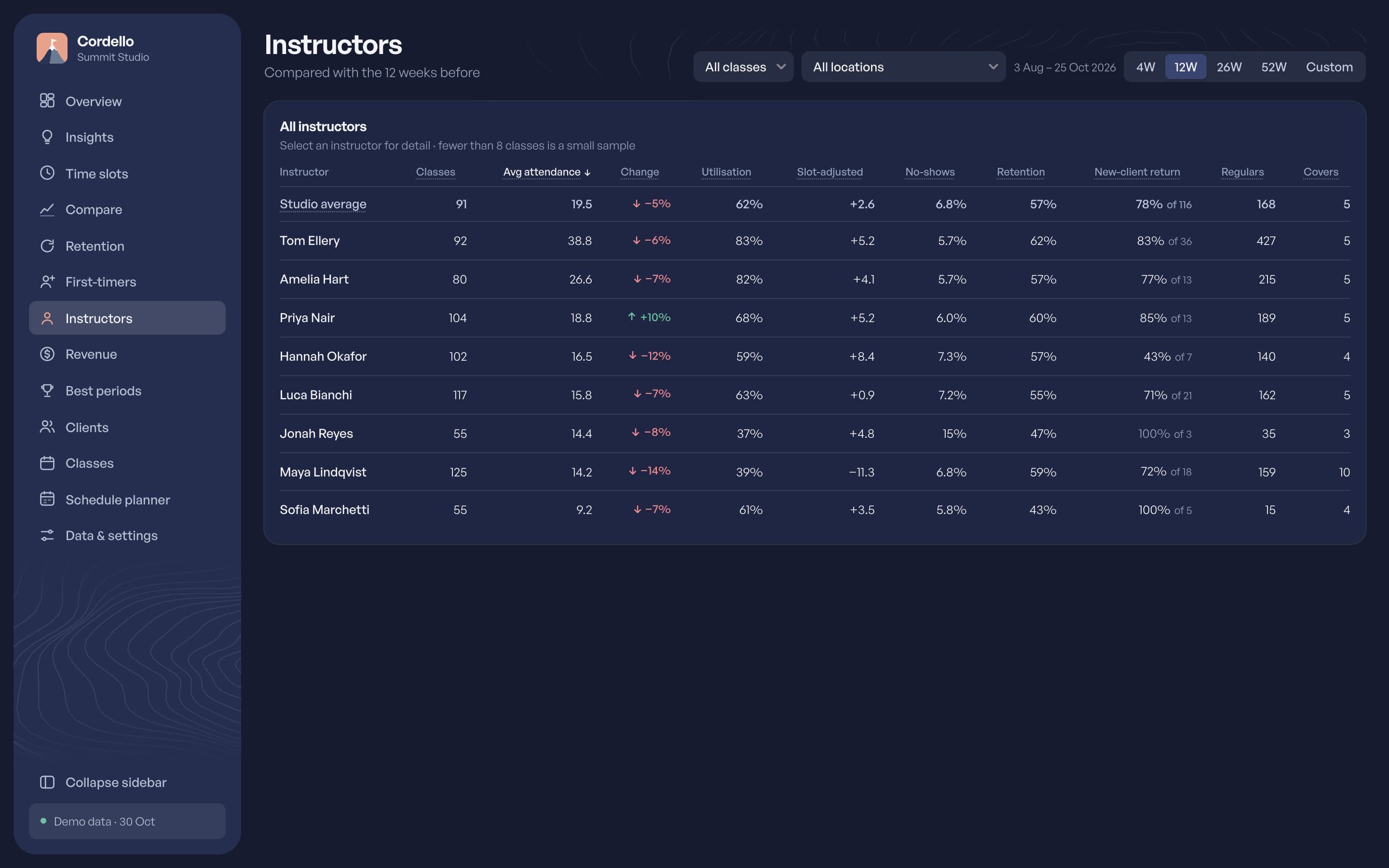Click the Instructors person icon in sidebar
The width and height of the screenshot is (1389, 868).
click(x=47, y=318)
